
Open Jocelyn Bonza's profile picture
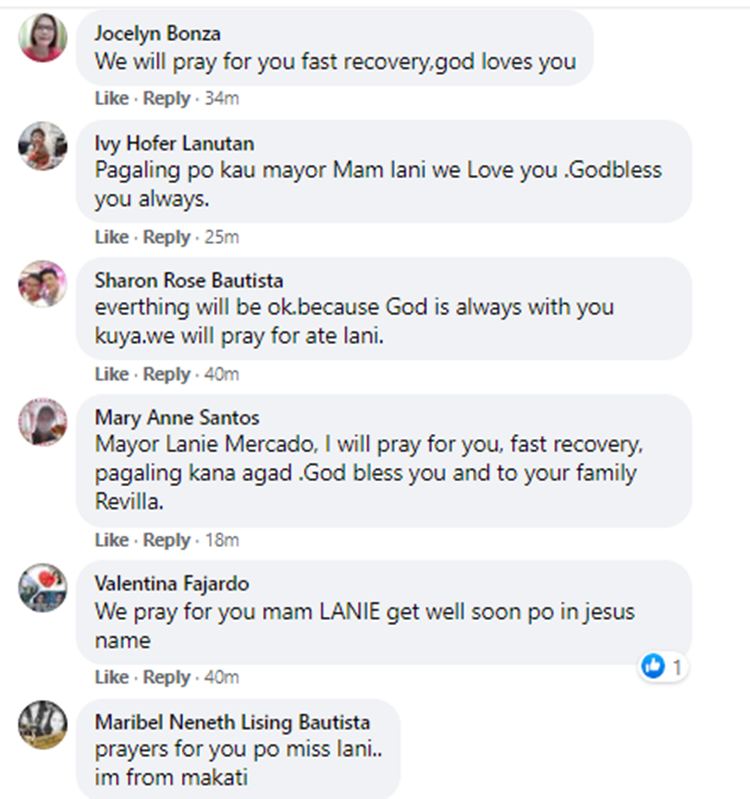[x=43, y=38]
